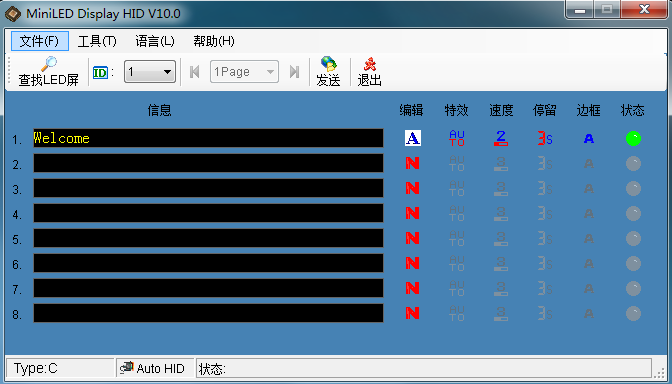Close the MiniLED Display window
The width and height of the screenshot is (672, 384).
[644, 10]
